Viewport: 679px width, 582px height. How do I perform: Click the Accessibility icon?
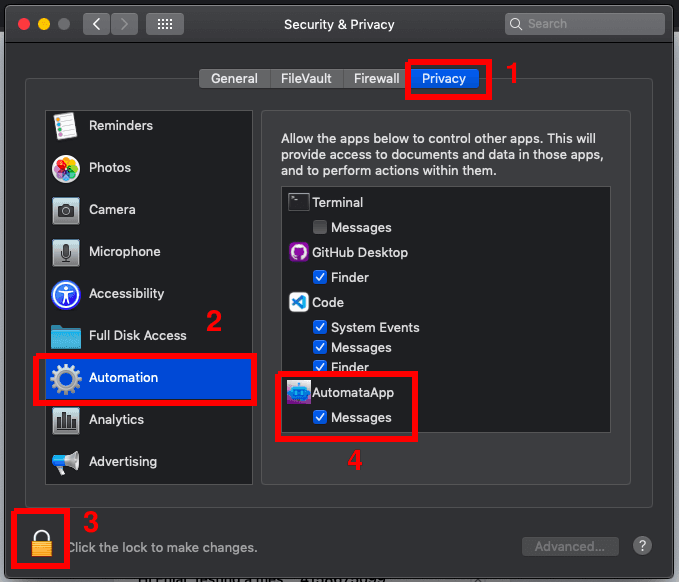coord(66,294)
